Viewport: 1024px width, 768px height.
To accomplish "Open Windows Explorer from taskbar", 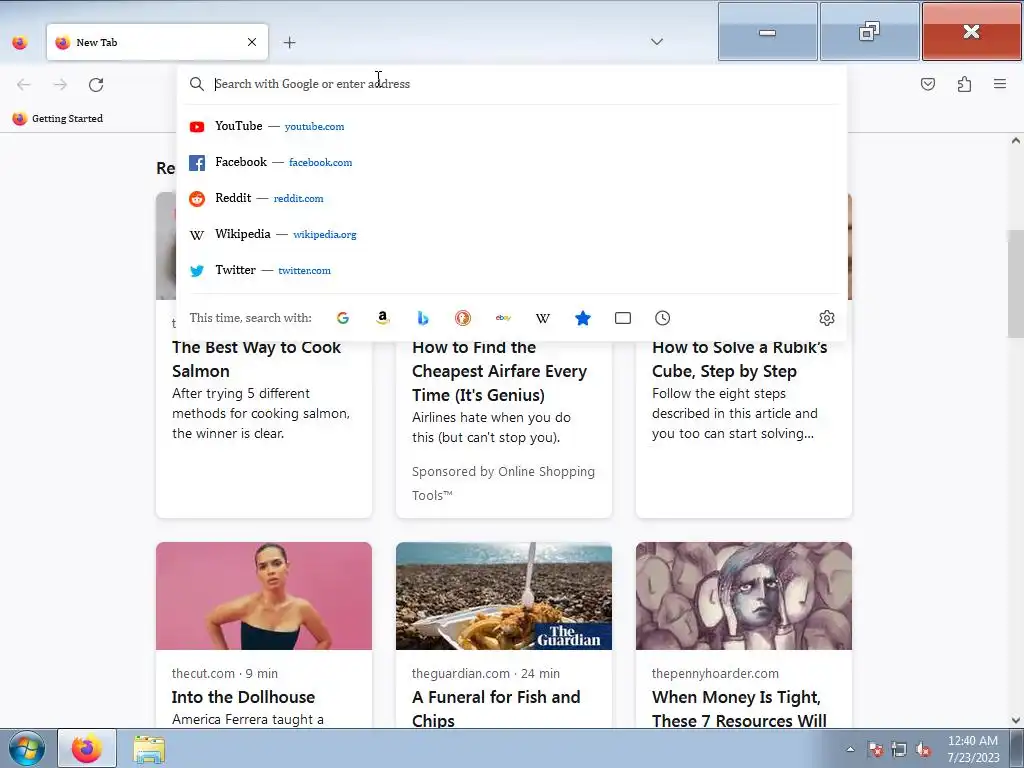I will click(149, 748).
